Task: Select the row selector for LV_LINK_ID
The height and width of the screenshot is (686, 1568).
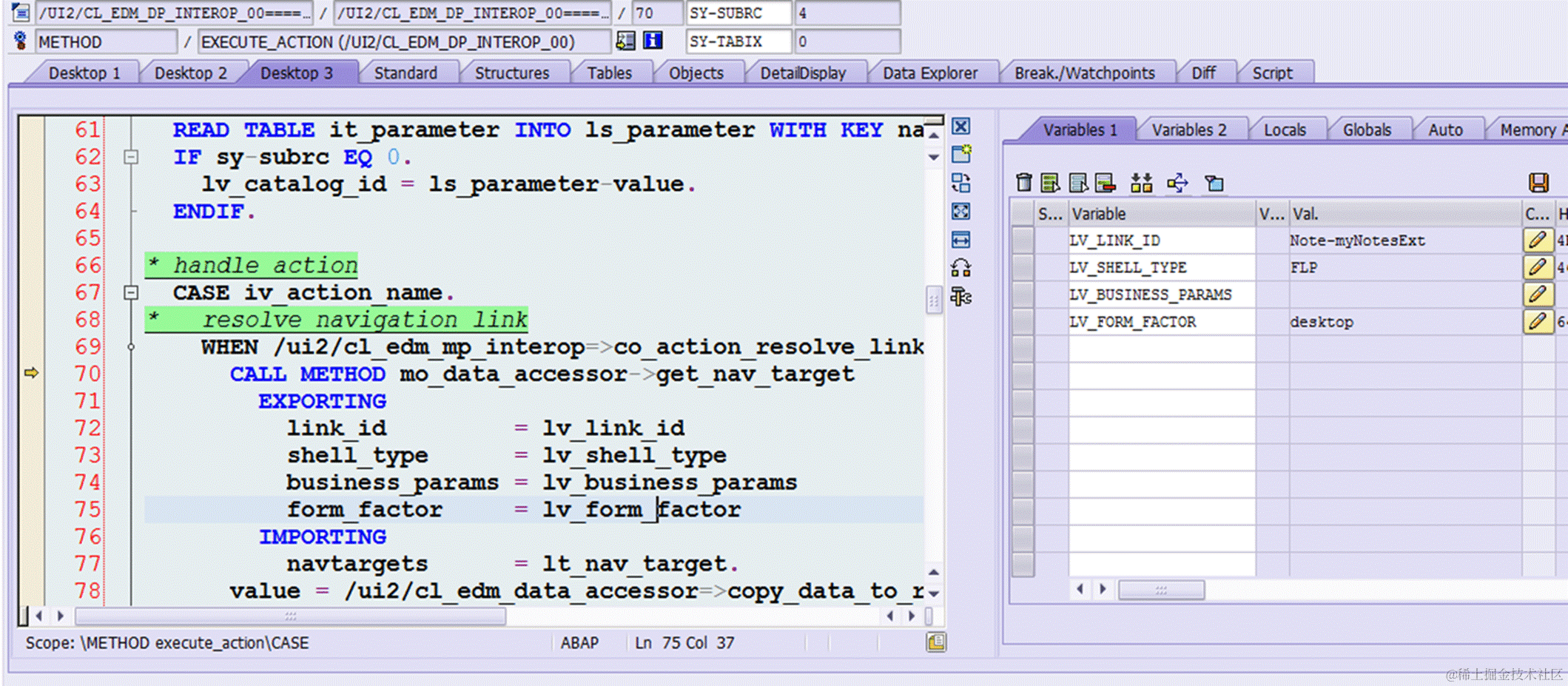Action: click(1023, 240)
